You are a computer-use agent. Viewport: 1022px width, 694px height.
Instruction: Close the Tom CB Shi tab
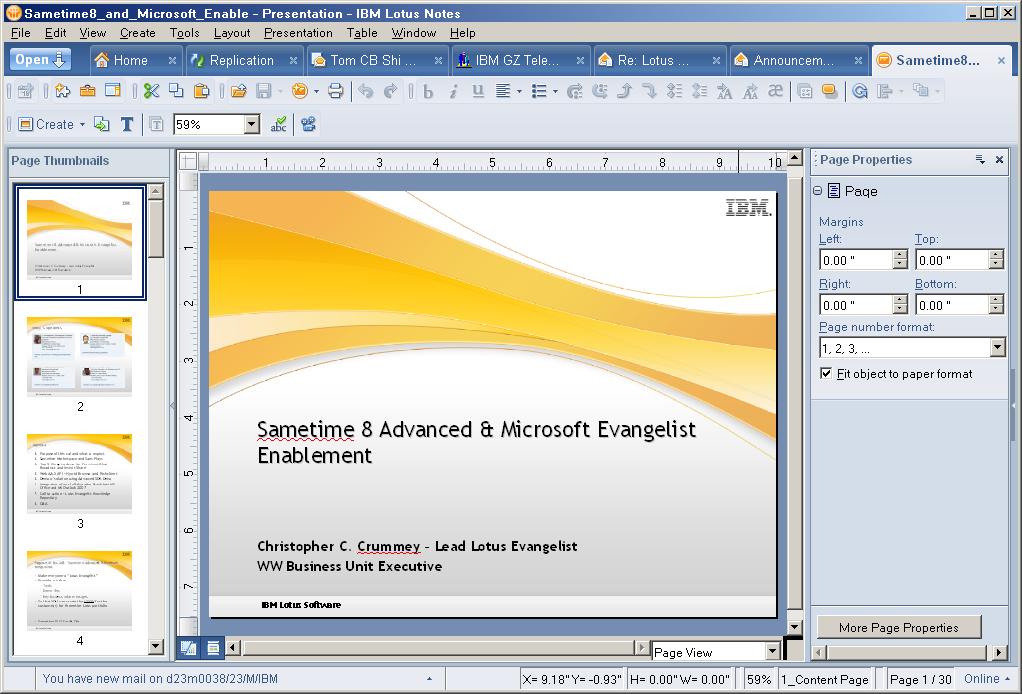click(438, 60)
